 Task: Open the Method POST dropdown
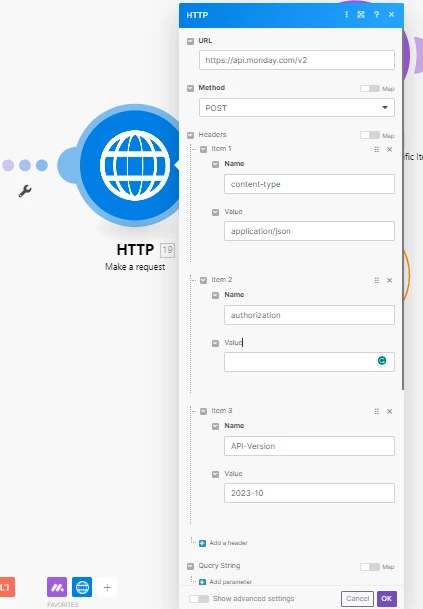click(x=297, y=108)
